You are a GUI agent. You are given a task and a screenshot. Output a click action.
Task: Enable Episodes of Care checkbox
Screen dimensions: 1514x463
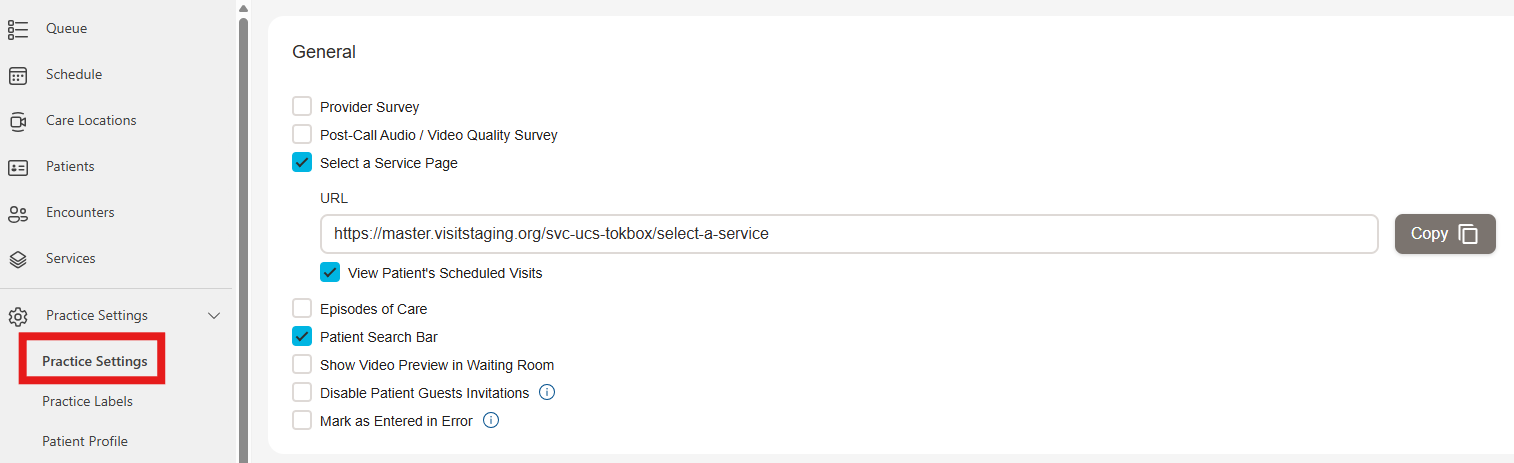click(302, 308)
